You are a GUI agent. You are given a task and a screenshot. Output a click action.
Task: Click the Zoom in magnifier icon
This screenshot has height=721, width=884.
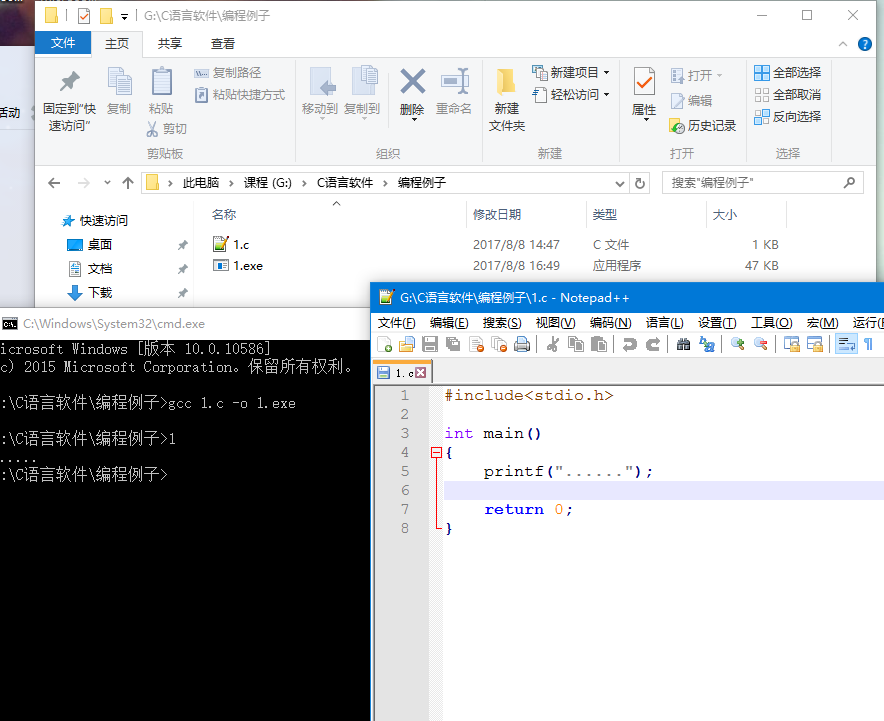click(x=738, y=344)
